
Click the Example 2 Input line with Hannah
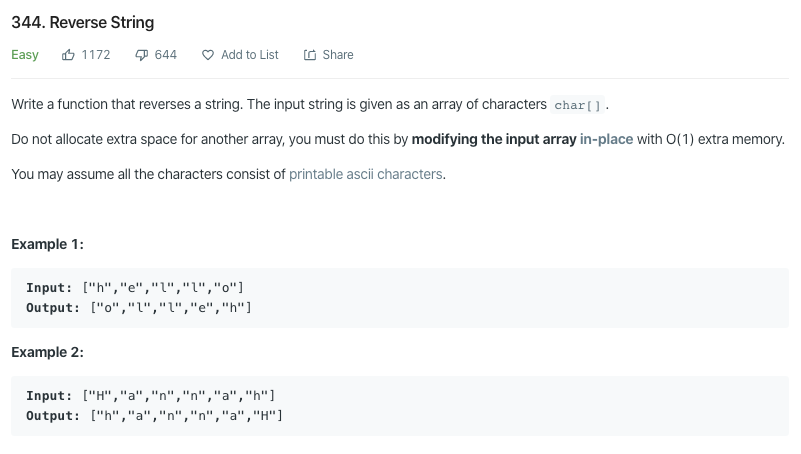[151, 396]
